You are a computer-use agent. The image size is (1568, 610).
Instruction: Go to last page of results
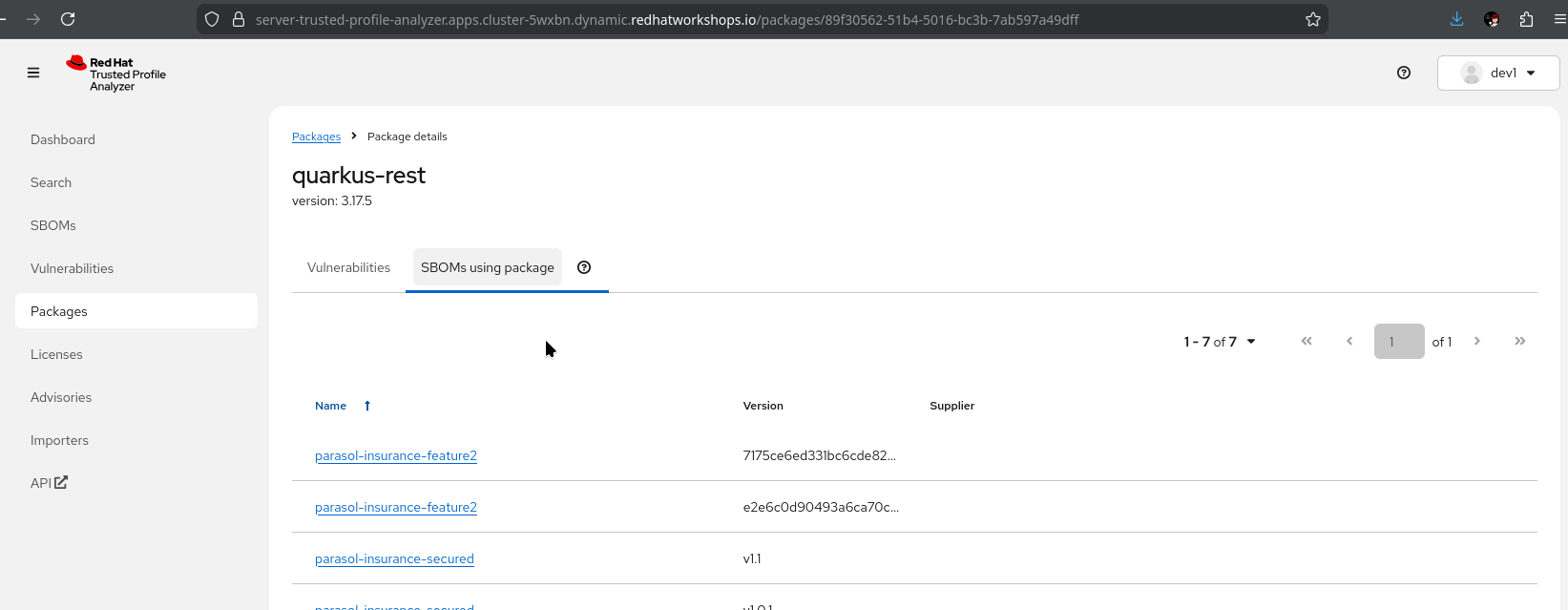coord(1520,341)
